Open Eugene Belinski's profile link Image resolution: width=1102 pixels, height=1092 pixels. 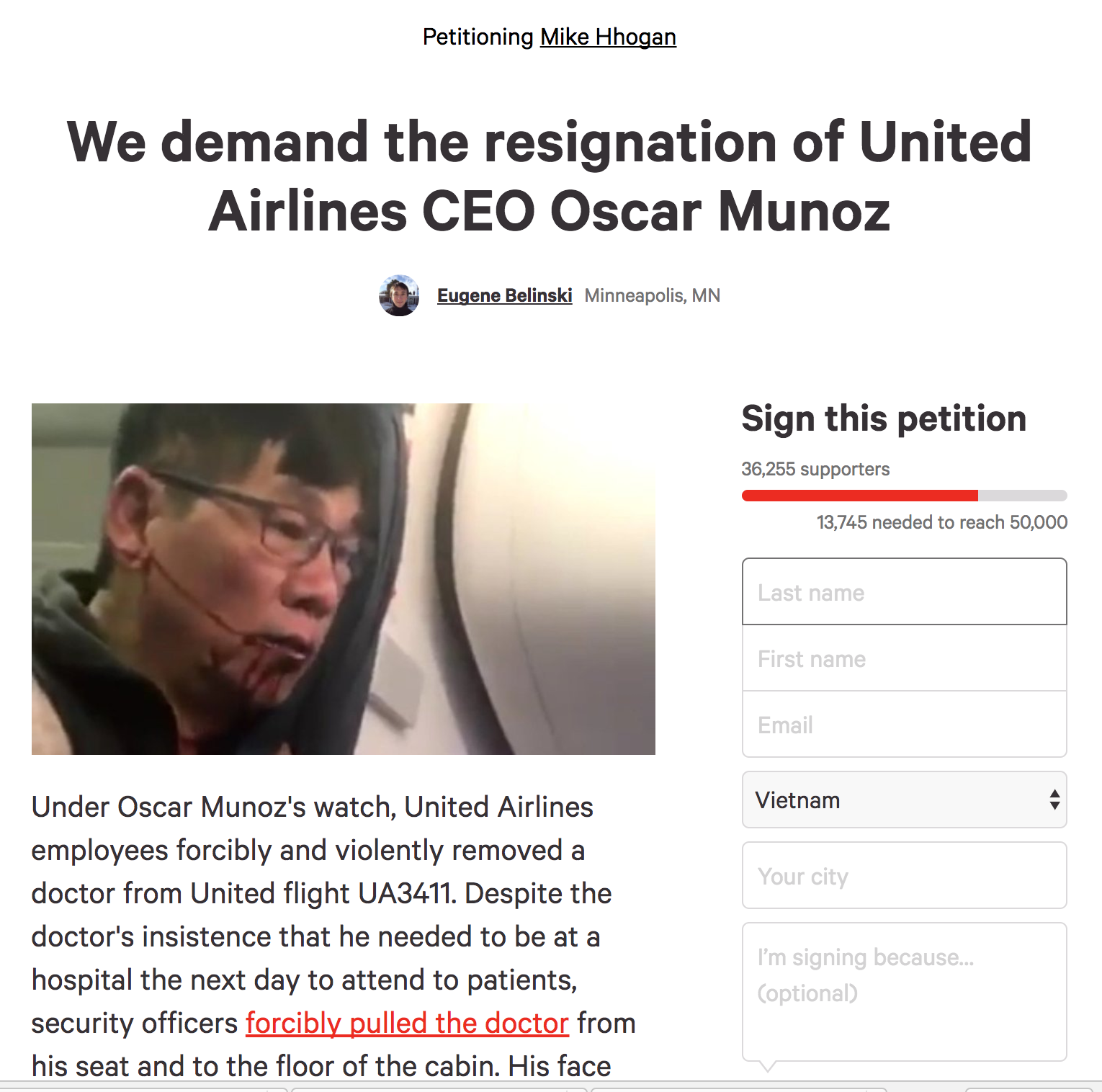504,295
